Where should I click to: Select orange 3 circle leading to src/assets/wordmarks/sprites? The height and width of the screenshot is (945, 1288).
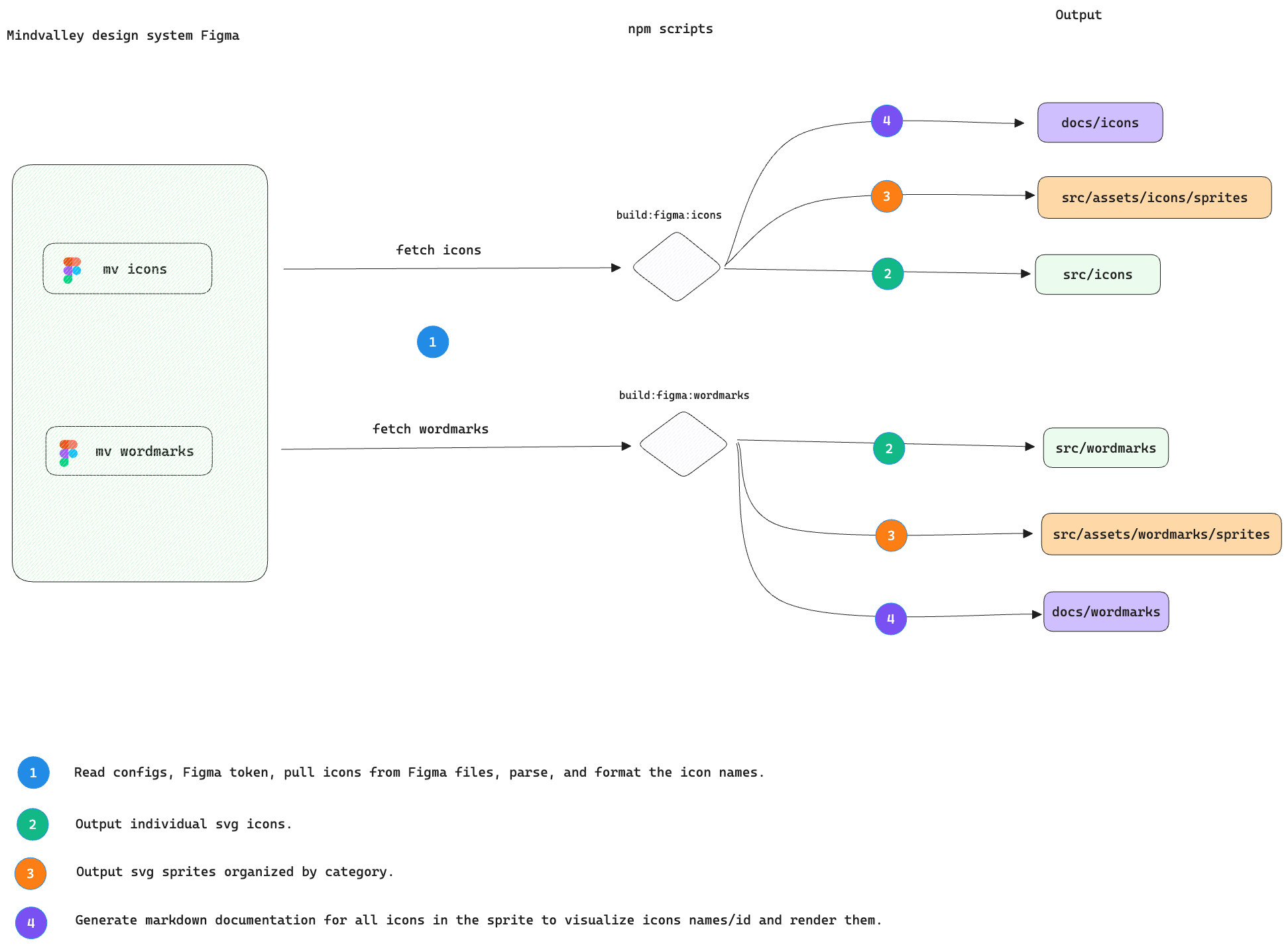click(x=891, y=535)
